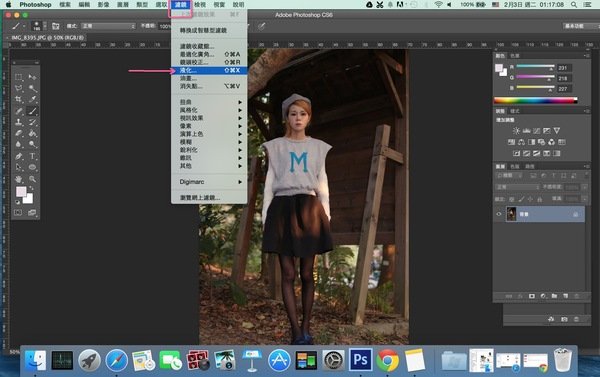Open the Filter menu in menu bar
Screen dimensions: 600x377
(x=180, y=5)
